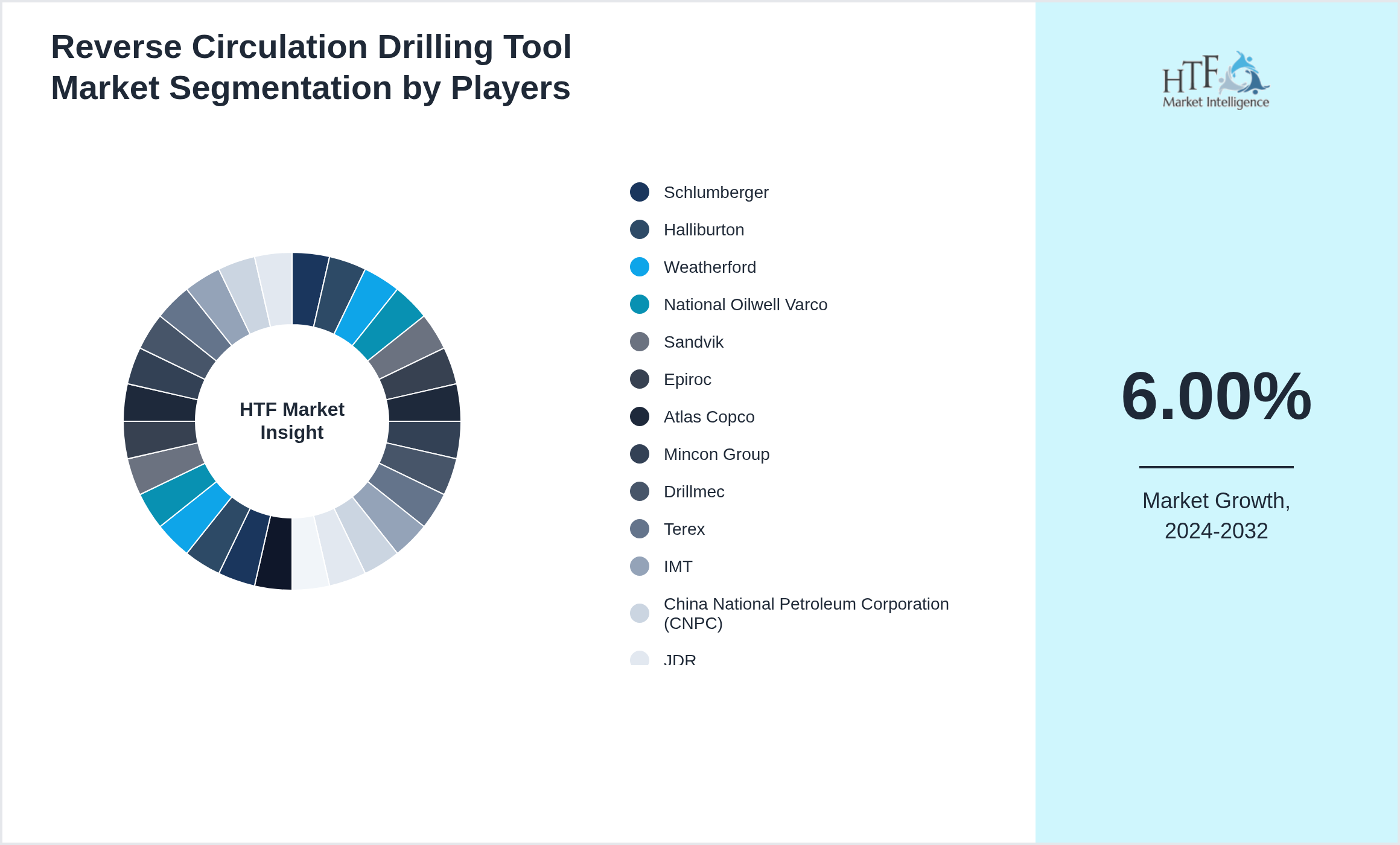Select the Epiroc legend label
The image size is (1400, 845).
pyautogui.click(x=687, y=379)
